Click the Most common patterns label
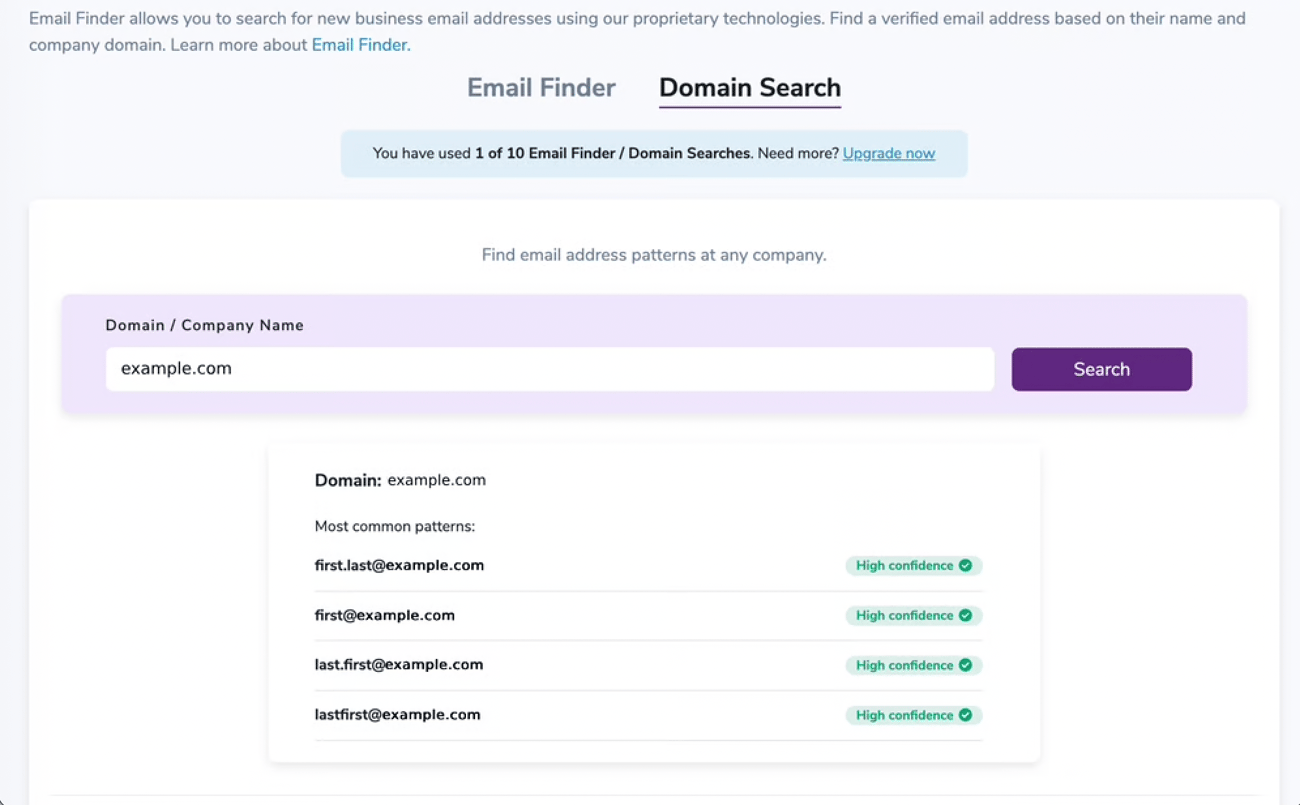Screen dimensions: 1300x805 point(395,526)
